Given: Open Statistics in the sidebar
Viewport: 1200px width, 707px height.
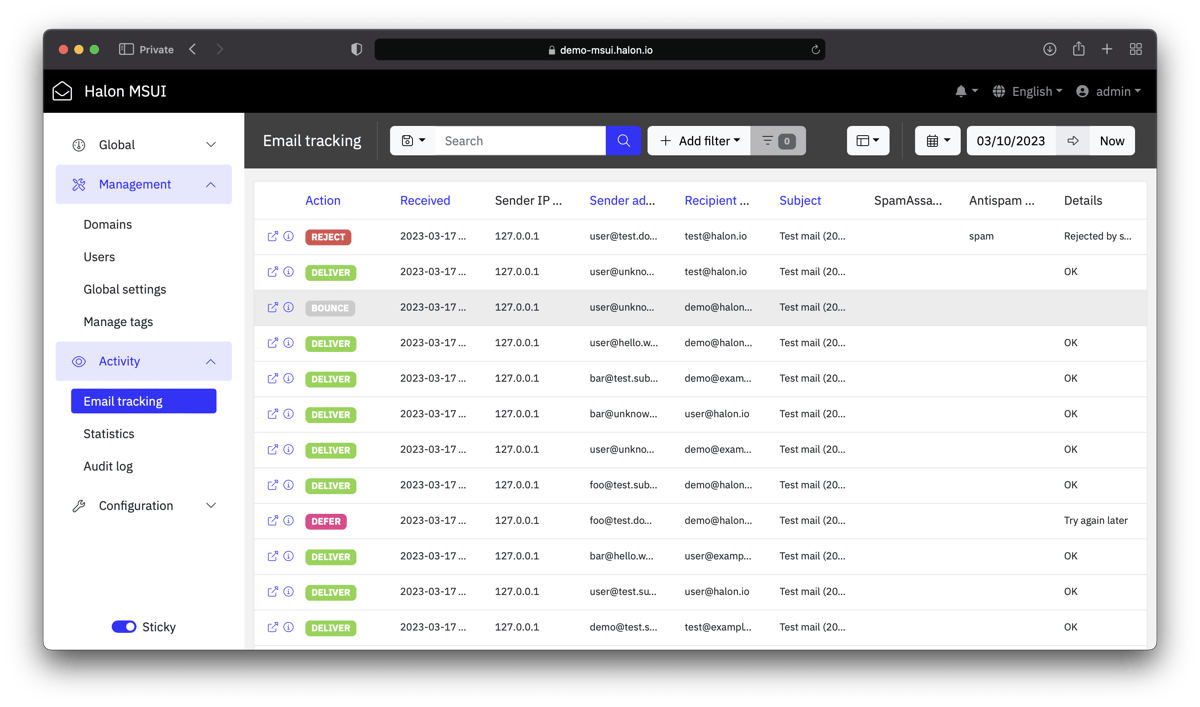Looking at the screenshot, I should coord(109,434).
